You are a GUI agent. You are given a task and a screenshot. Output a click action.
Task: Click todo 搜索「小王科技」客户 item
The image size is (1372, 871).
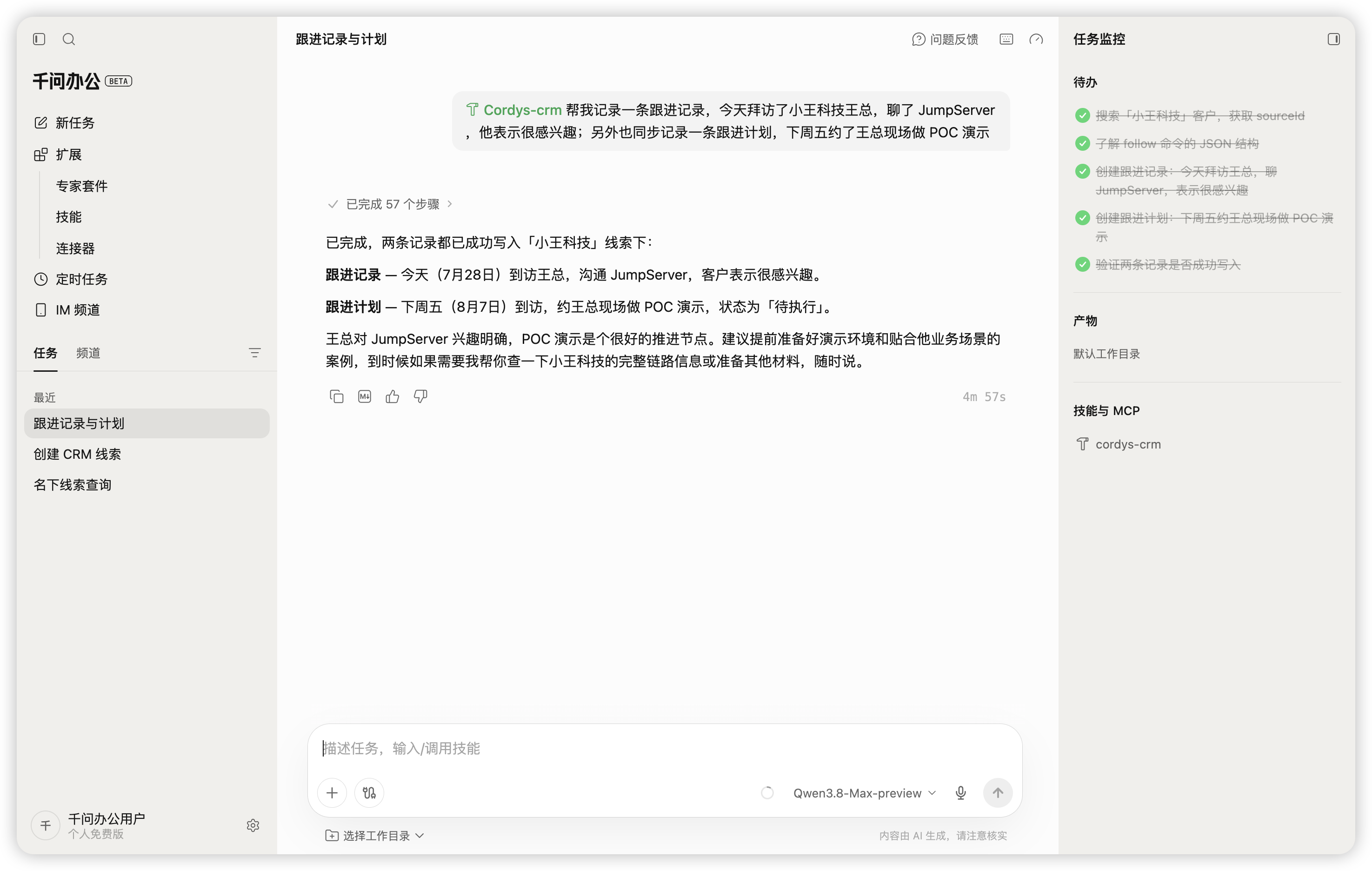pyautogui.click(x=1199, y=116)
